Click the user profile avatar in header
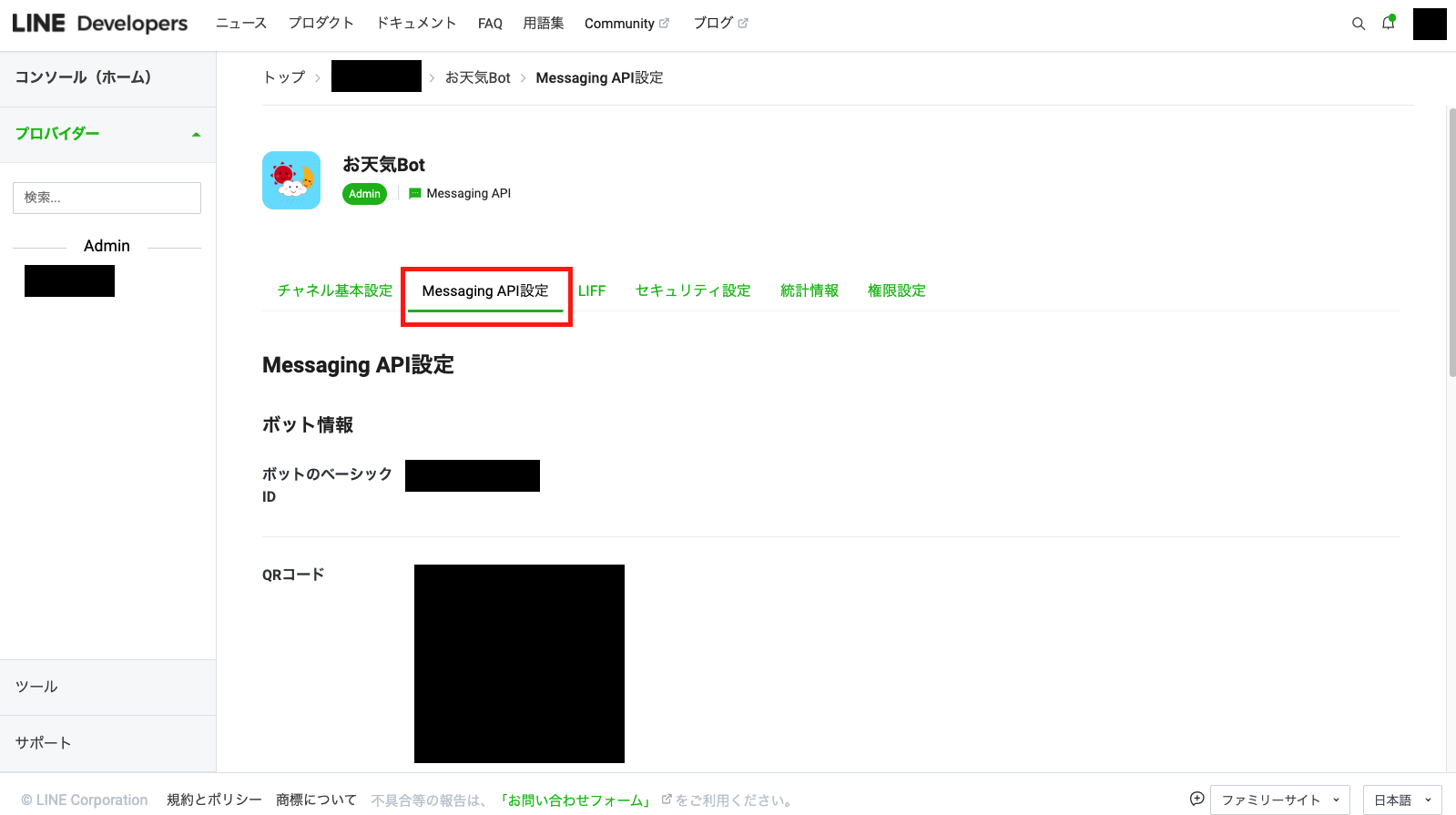The width and height of the screenshot is (1456, 815). (1430, 24)
